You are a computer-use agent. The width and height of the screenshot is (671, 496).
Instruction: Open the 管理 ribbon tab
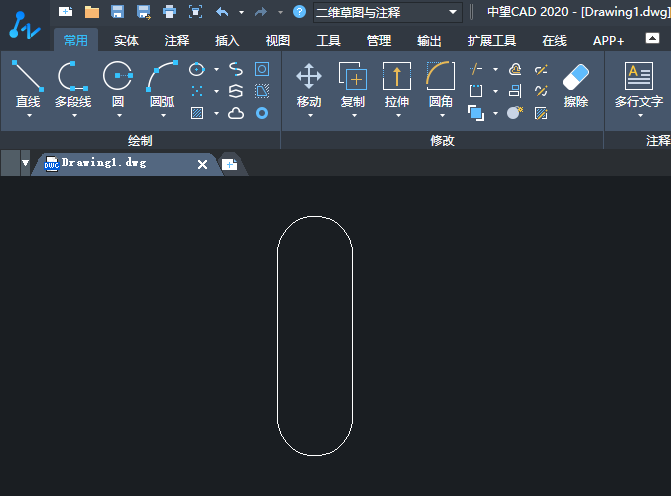pos(379,40)
